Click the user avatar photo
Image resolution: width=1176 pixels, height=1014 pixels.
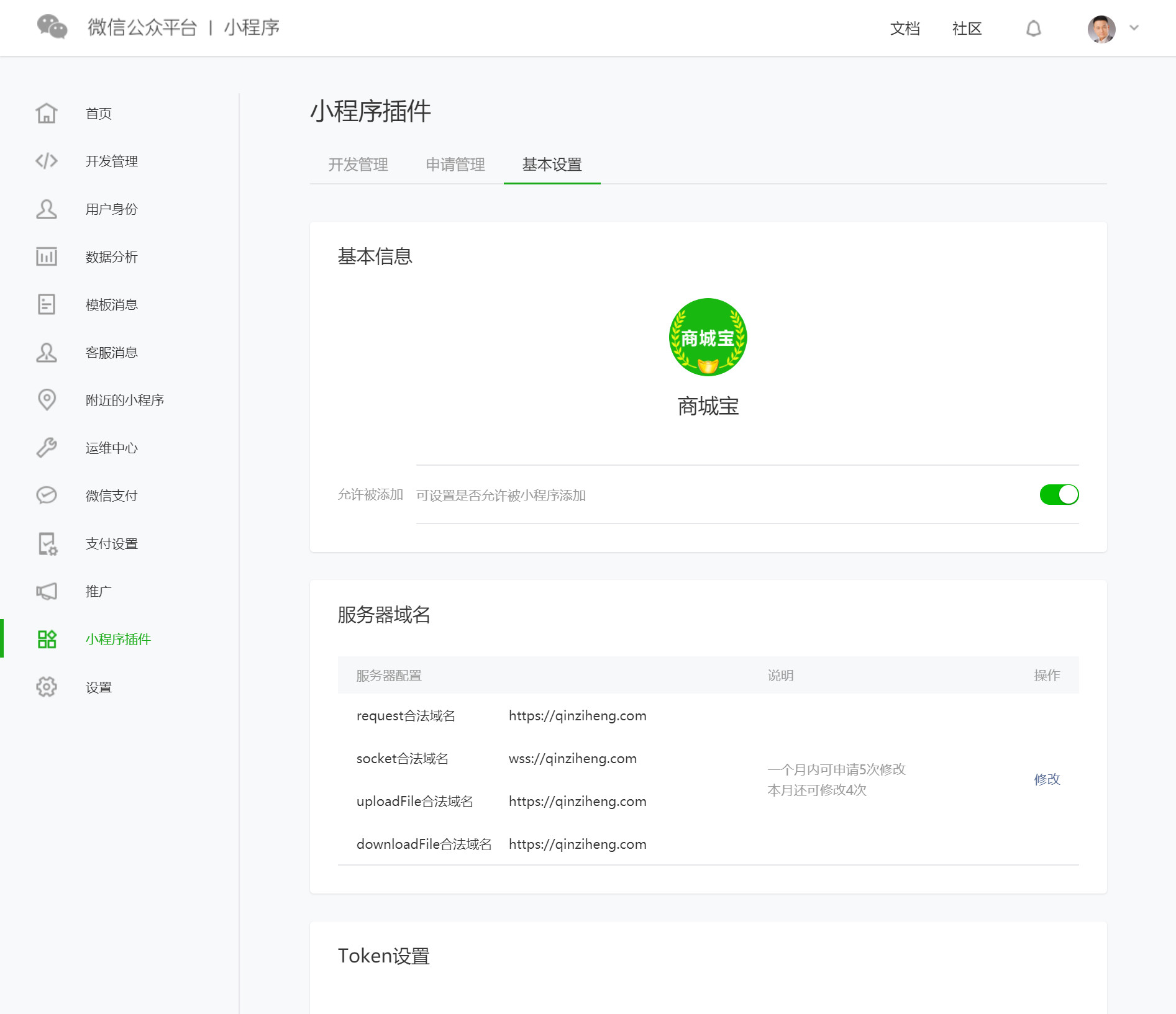1101,29
